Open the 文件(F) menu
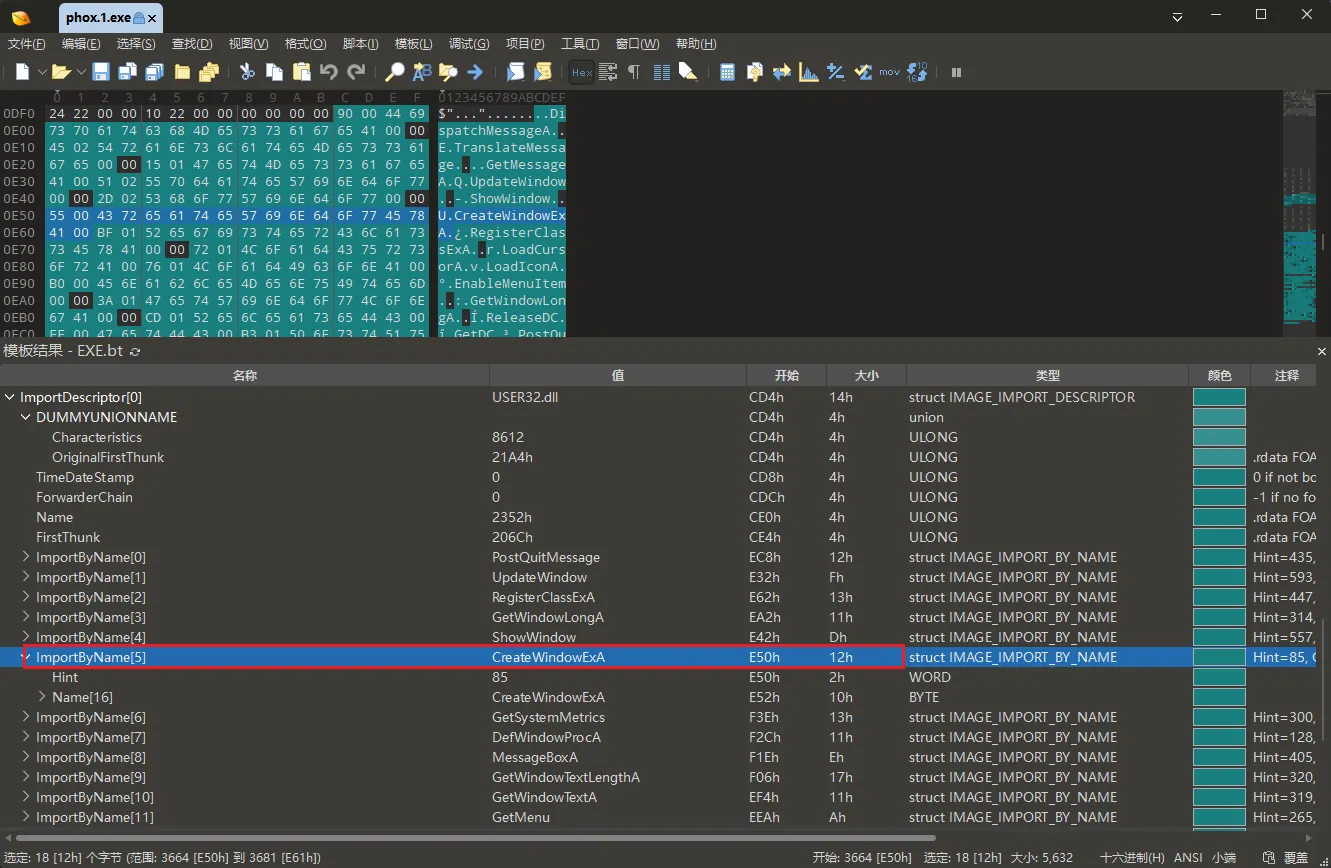The width and height of the screenshot is (1331, 868). (x=27, y=44)
